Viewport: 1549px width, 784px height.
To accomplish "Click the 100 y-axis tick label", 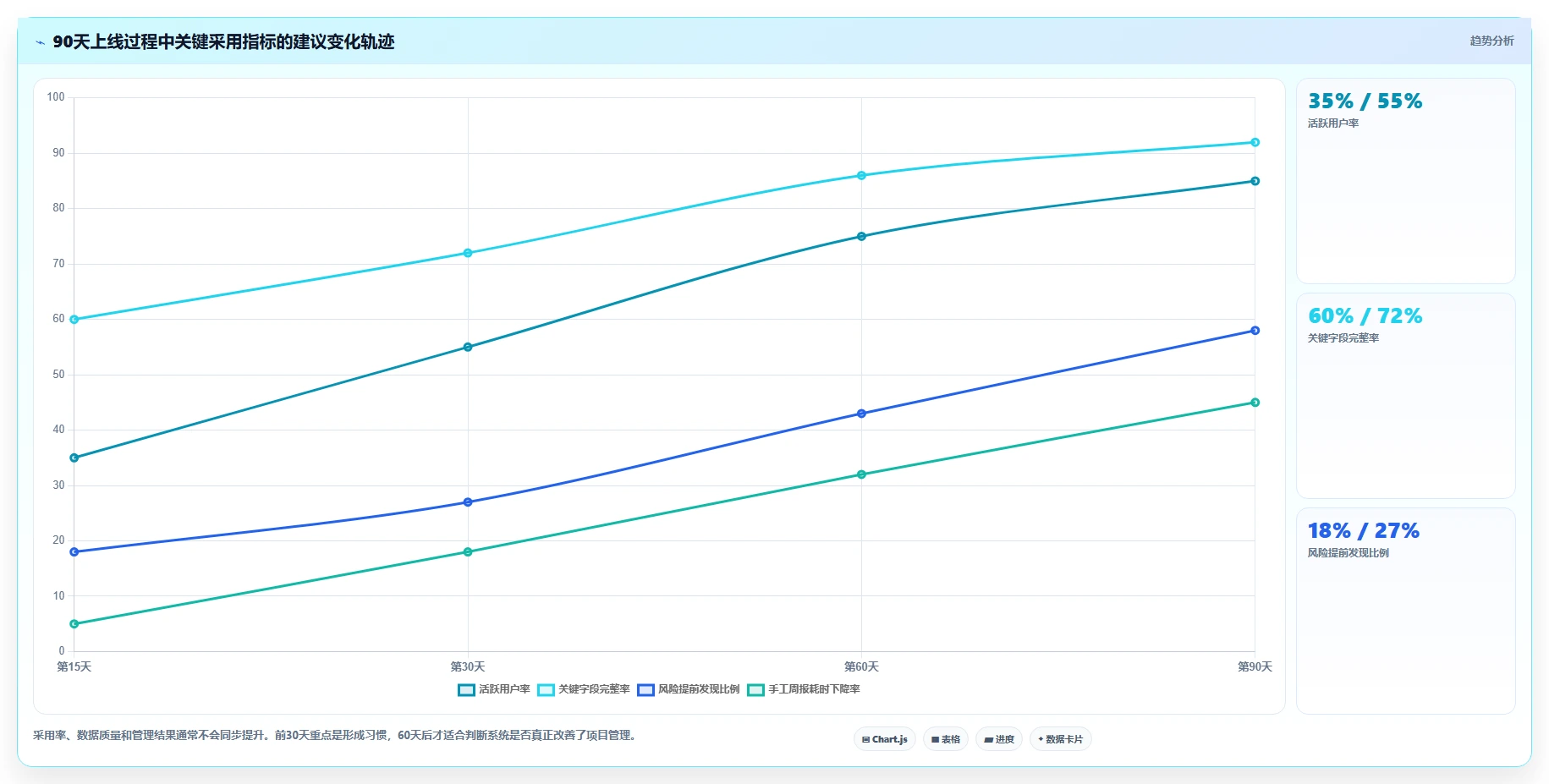I will [56, 97].
